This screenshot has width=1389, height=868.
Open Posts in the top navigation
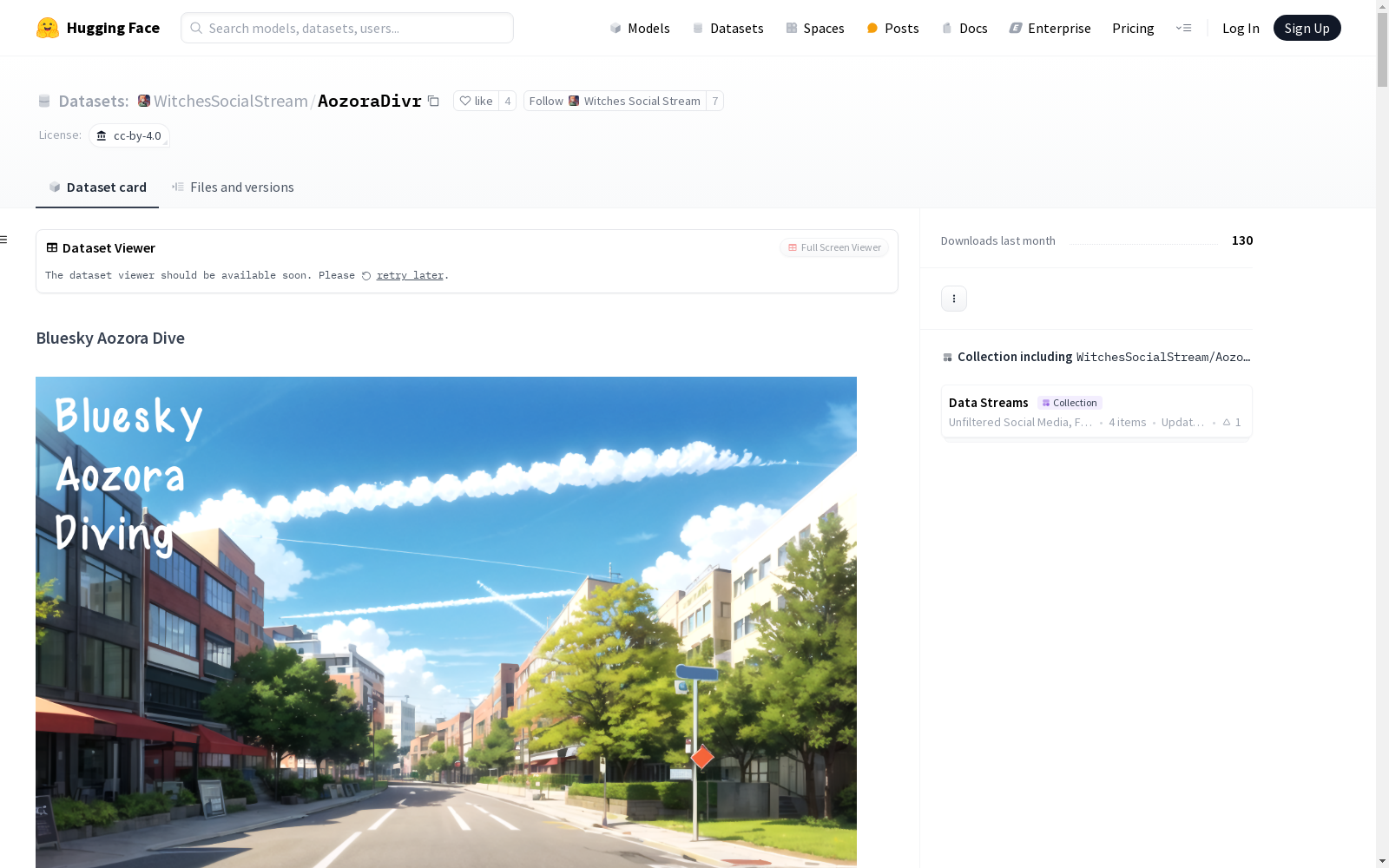(892, 28)
